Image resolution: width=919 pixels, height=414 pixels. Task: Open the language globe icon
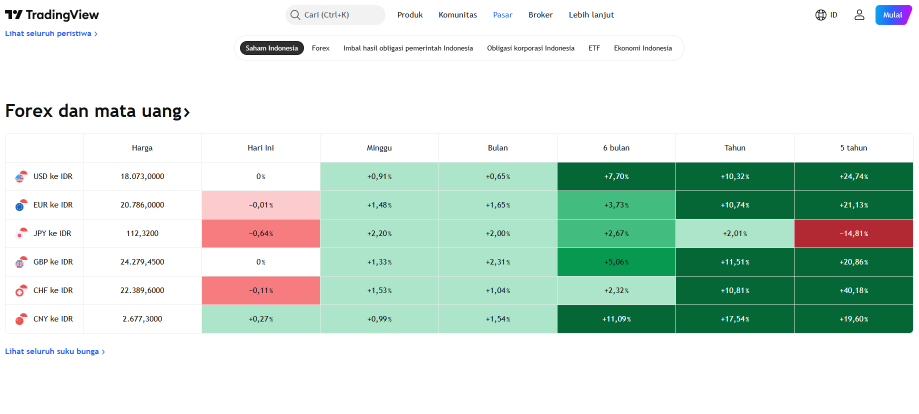(821, 15)
